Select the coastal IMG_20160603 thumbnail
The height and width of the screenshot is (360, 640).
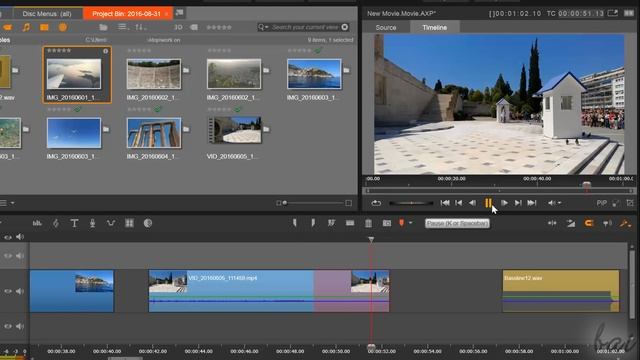pos(314,74)
